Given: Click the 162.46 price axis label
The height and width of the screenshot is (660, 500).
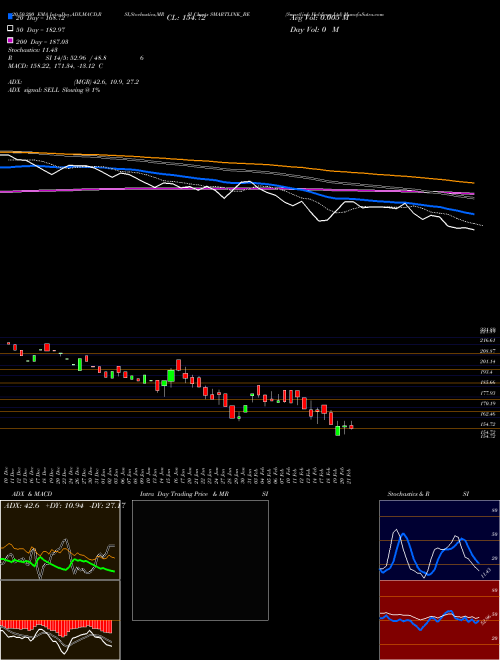Looking at the screenshot, I should [487, 414].
